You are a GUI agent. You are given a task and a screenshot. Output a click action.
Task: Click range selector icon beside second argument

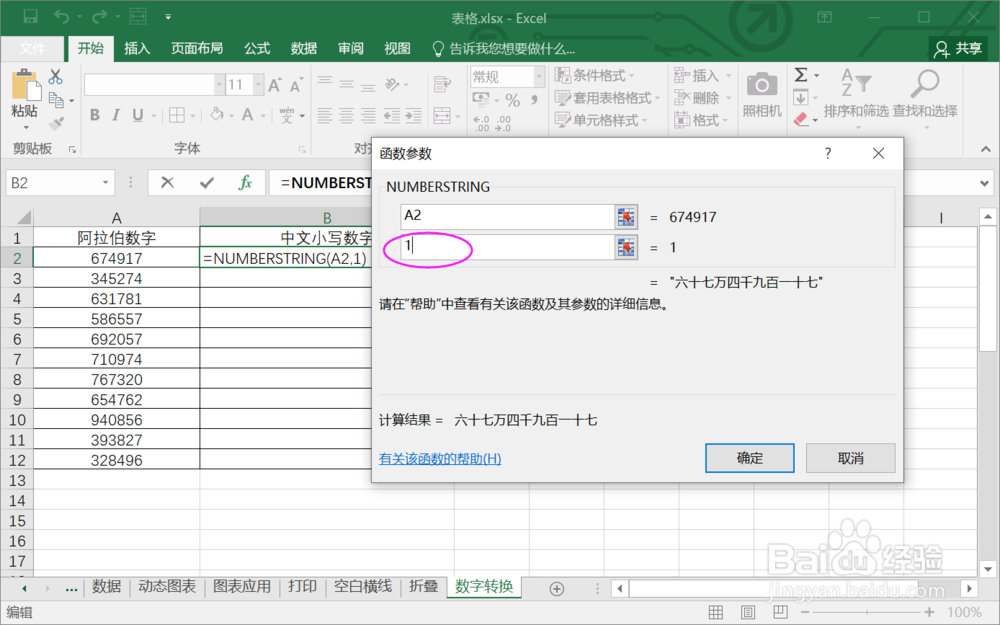(x=626, y=247)
